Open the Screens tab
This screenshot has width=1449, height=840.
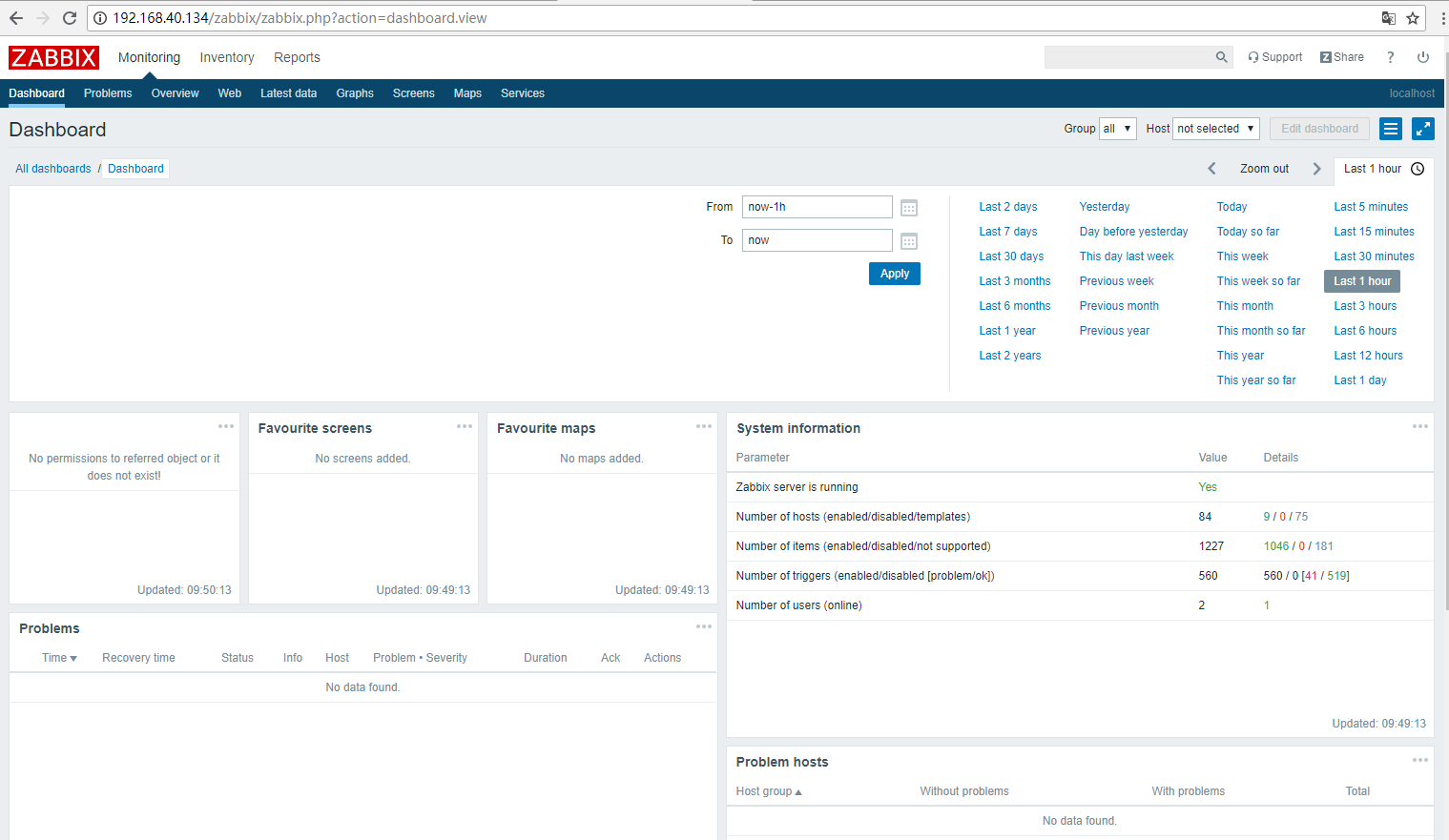(413, 93)
